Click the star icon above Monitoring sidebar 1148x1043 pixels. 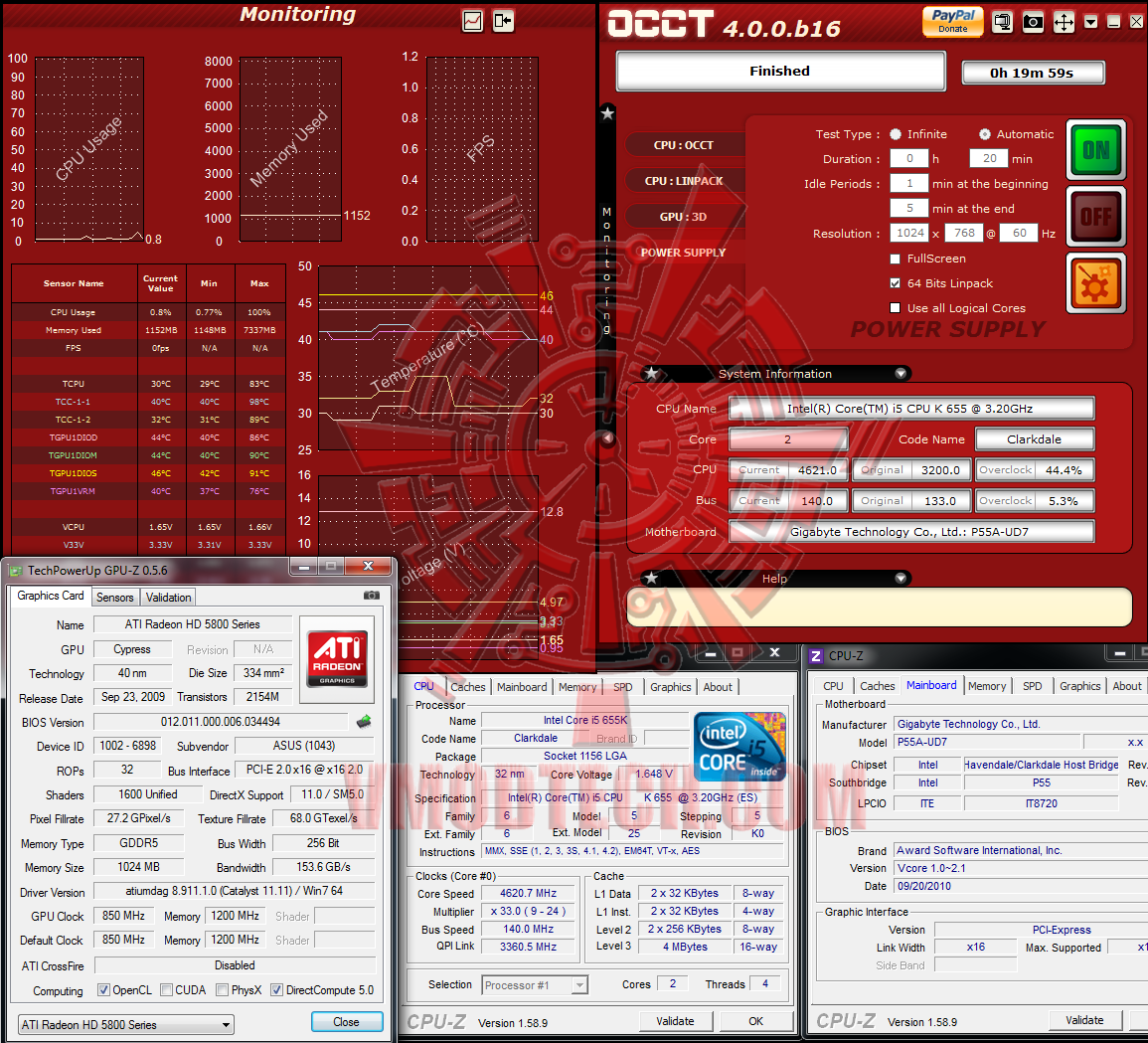coord(607,113)
